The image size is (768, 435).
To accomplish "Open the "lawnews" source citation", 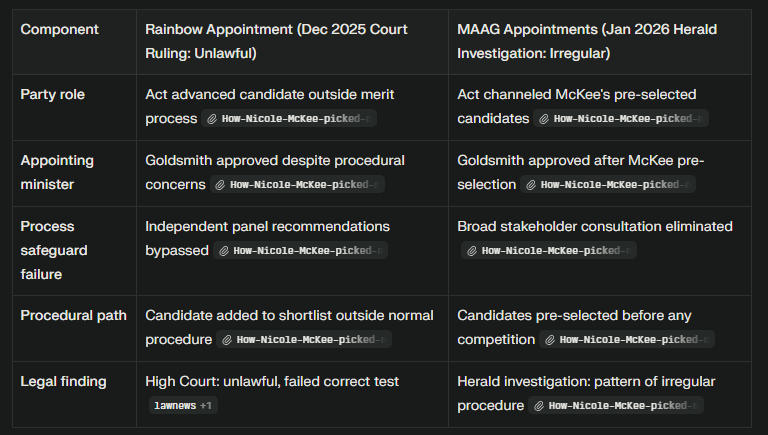I will pyautogui.click(x=176, y=406).
